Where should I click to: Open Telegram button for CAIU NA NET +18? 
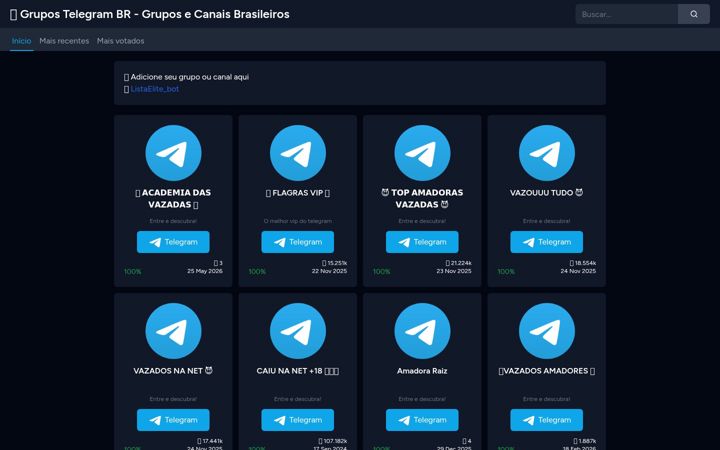tap(298, 420)
